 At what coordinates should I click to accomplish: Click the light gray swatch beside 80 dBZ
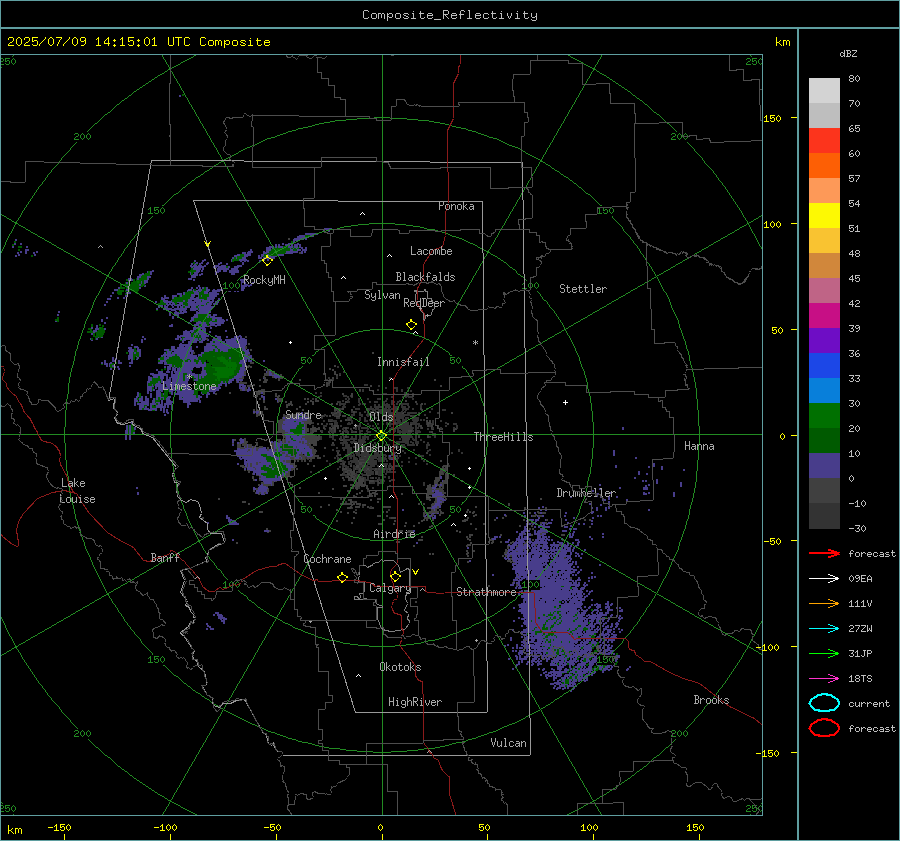(x=824, y=90)
